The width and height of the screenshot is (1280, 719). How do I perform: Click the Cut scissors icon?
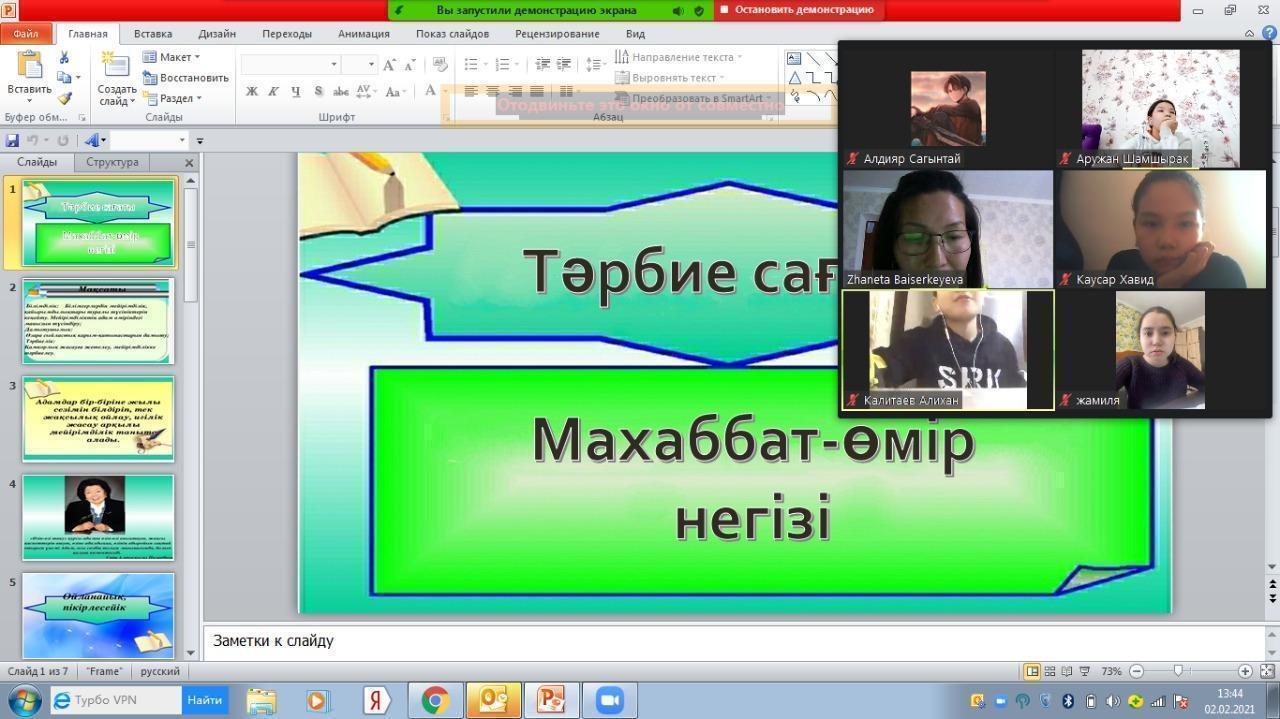[65, 58]
